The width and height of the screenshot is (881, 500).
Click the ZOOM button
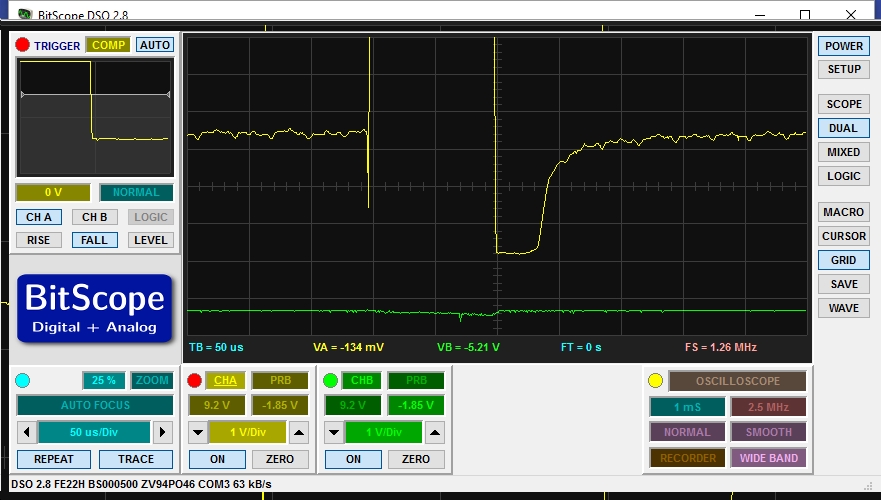click(x=152, y=380)
